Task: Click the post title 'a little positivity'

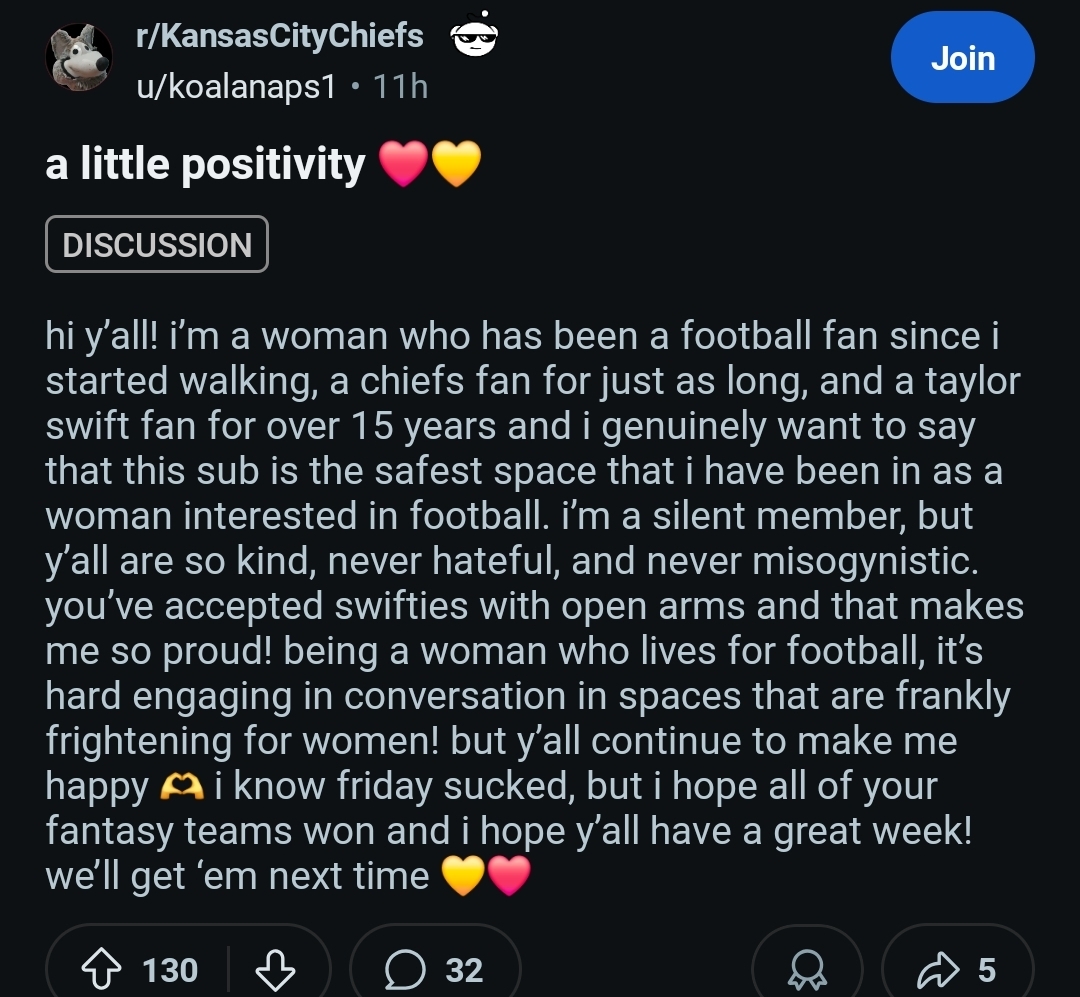Action: (205, 163)
